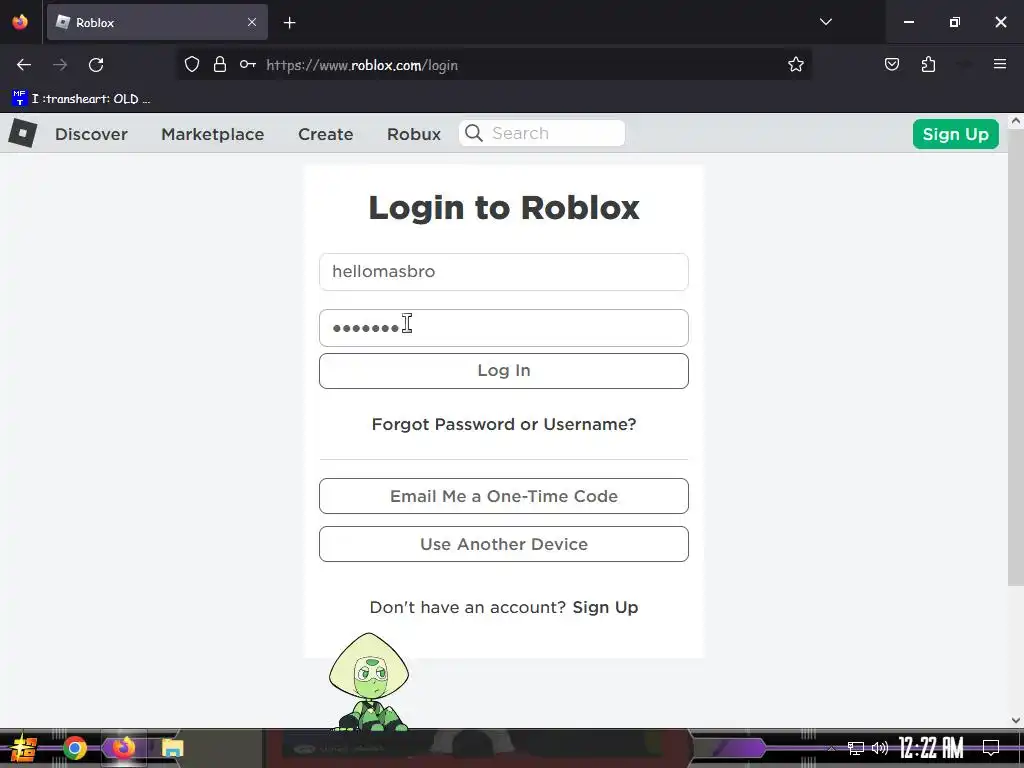Click the Firefox icon next to the tab strip
The image size is (1024, 768).
[20, 22]
